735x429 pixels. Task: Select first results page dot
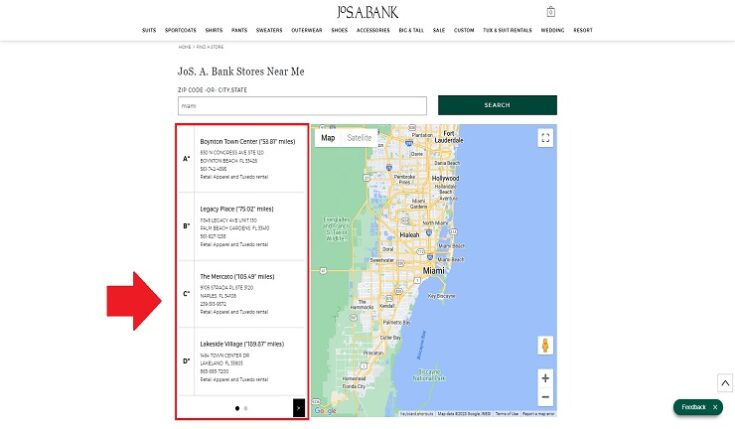click(x=237, y=408)
